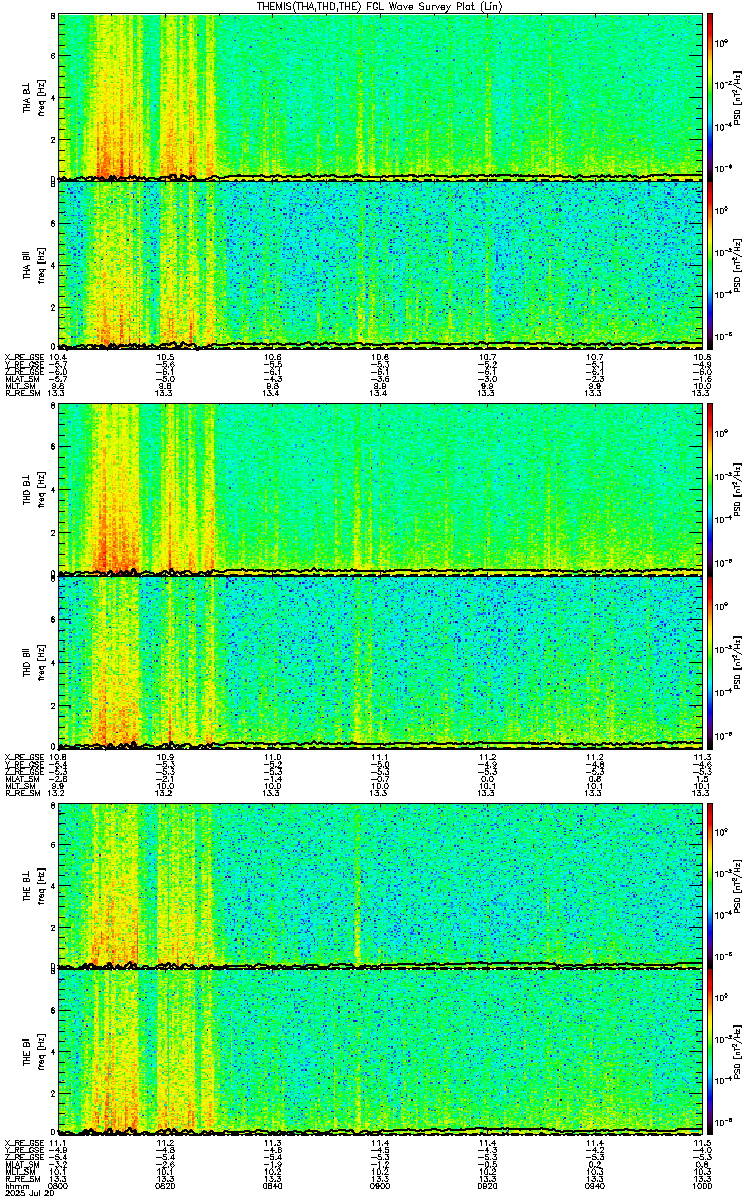Click the PSD color bar beside THD B-perpendicular panel
Viewport: 750px width, 1200px height.
(x=711, y=490)
